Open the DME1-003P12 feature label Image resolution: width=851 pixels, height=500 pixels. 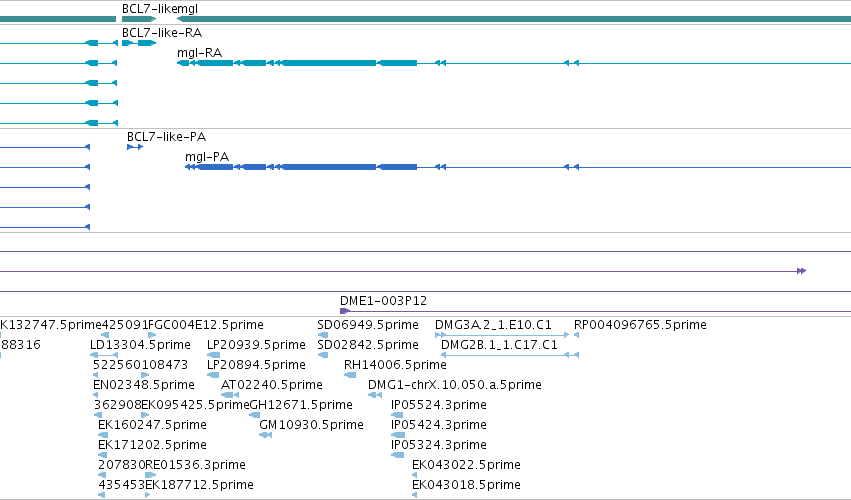pos(383,301)
